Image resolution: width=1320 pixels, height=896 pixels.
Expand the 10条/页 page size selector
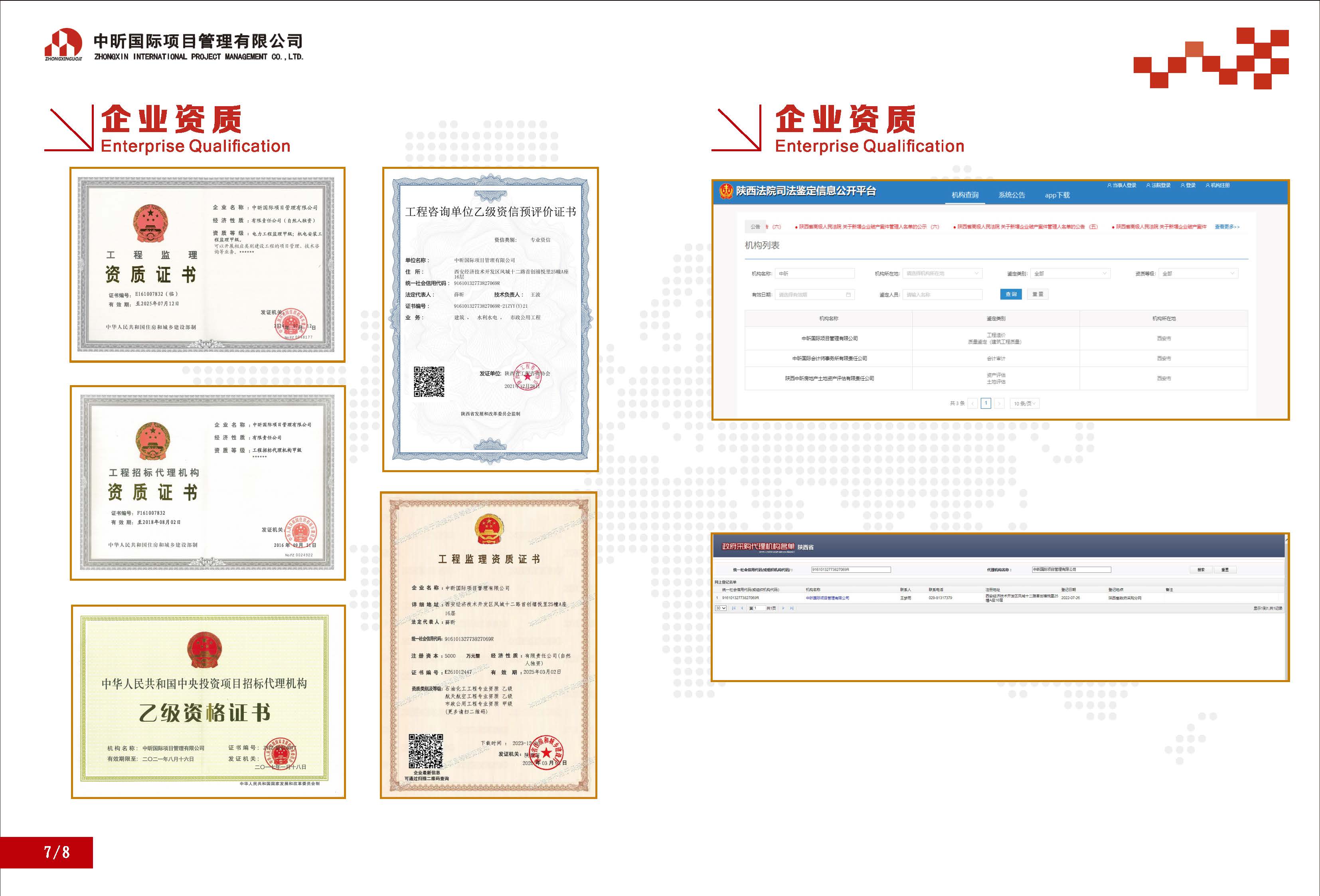1025,403
